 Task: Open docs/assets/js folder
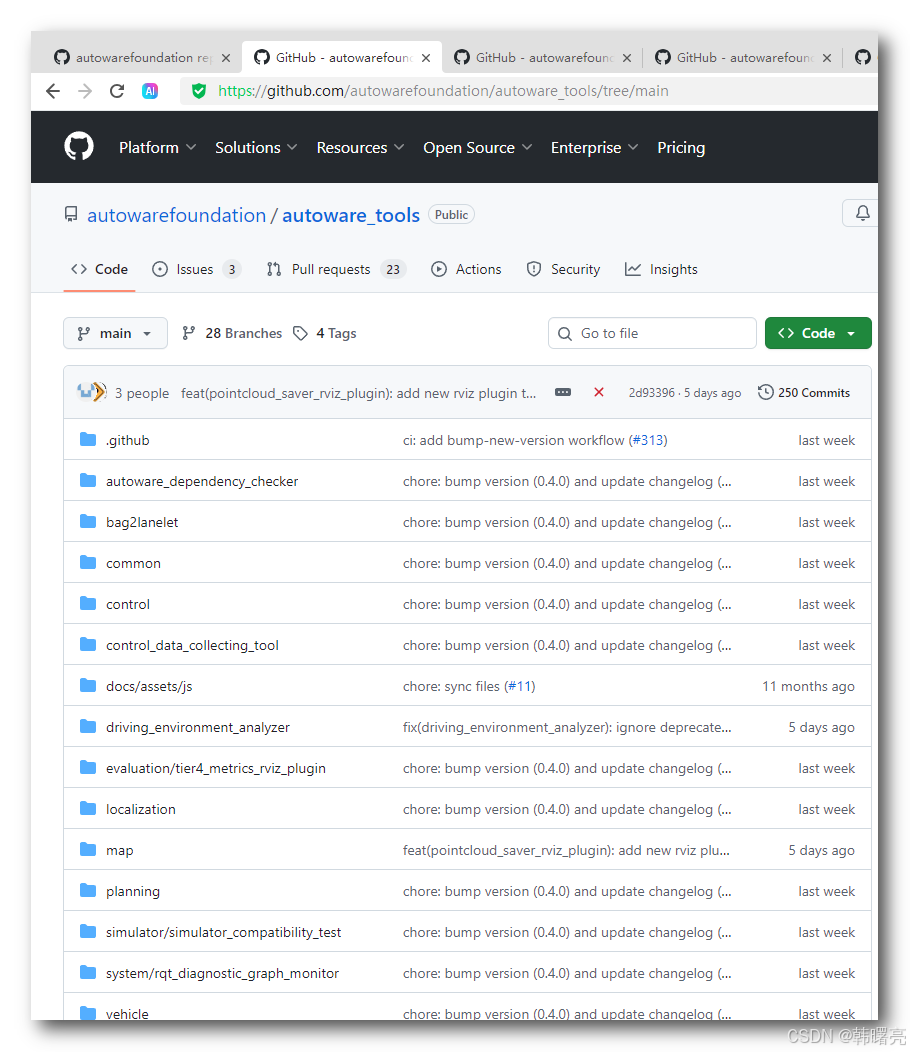click(149, 686)
